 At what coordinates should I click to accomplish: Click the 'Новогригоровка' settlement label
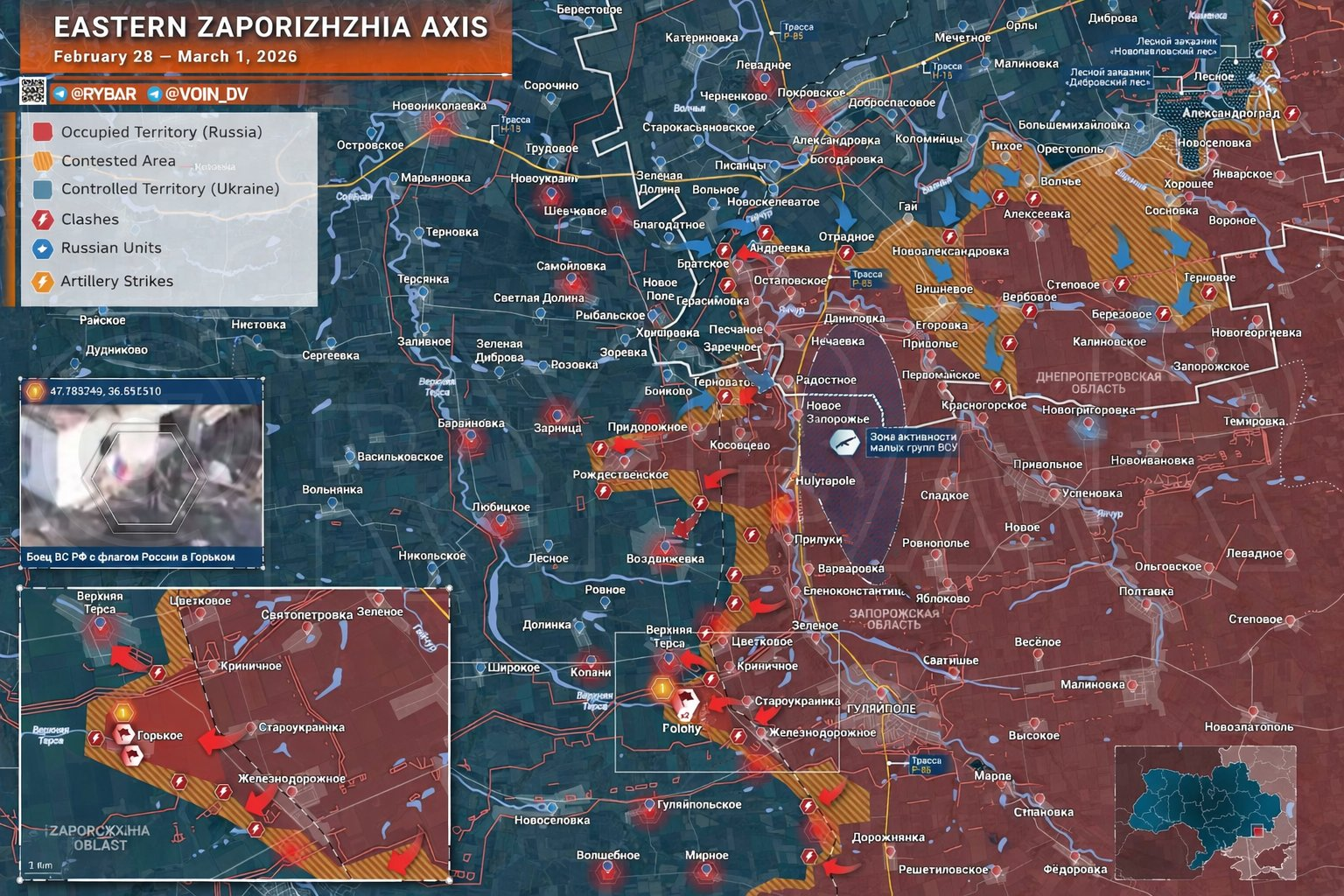pyautogui.click(x=1088, y=409)
